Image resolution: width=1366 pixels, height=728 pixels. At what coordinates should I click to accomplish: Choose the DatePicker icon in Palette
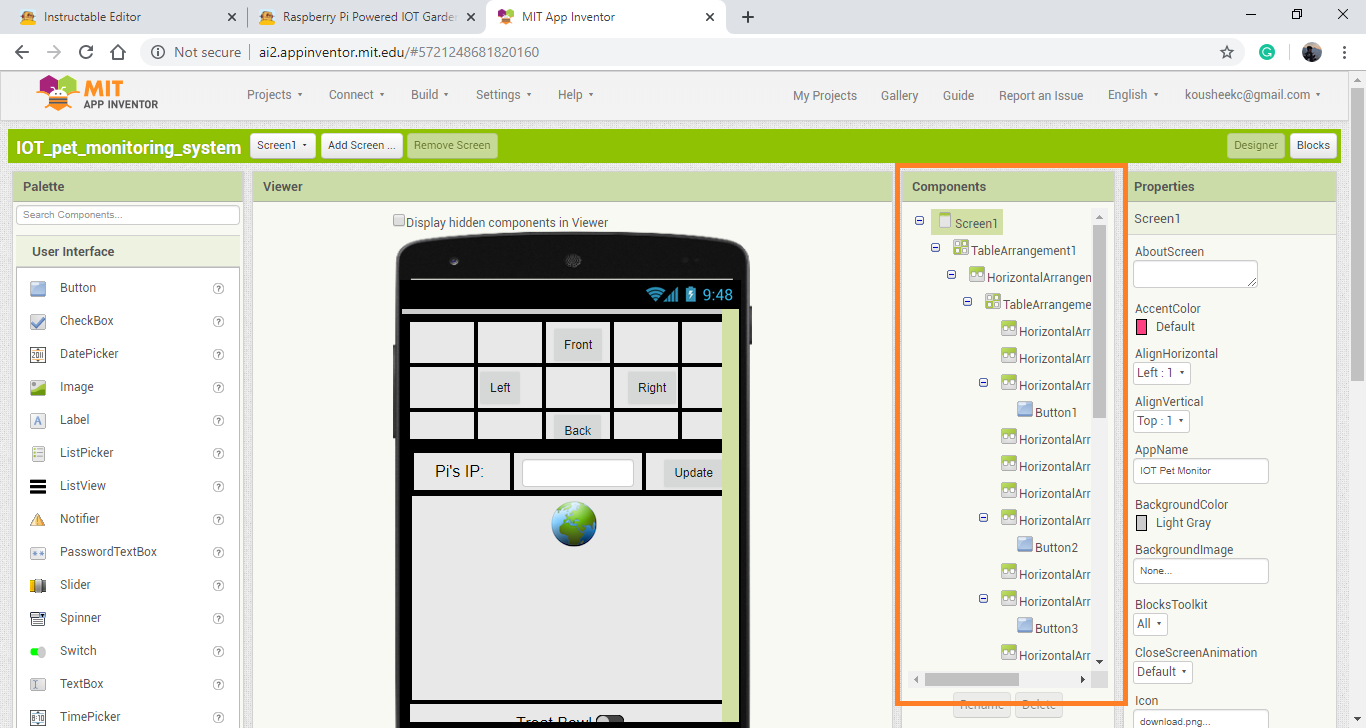click(x=38, y=354)
